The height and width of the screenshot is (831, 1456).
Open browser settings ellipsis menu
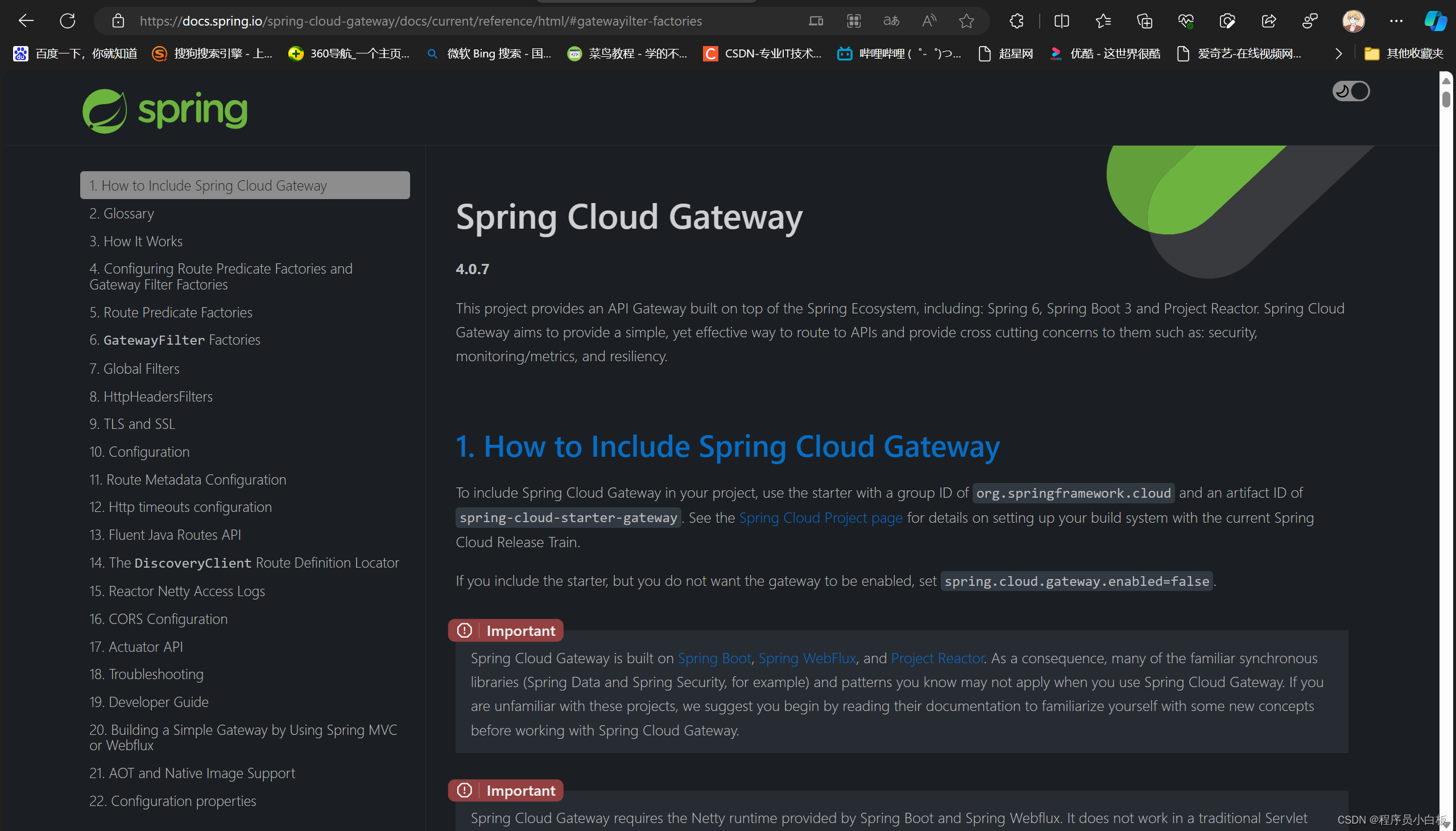click(1396, 21)
